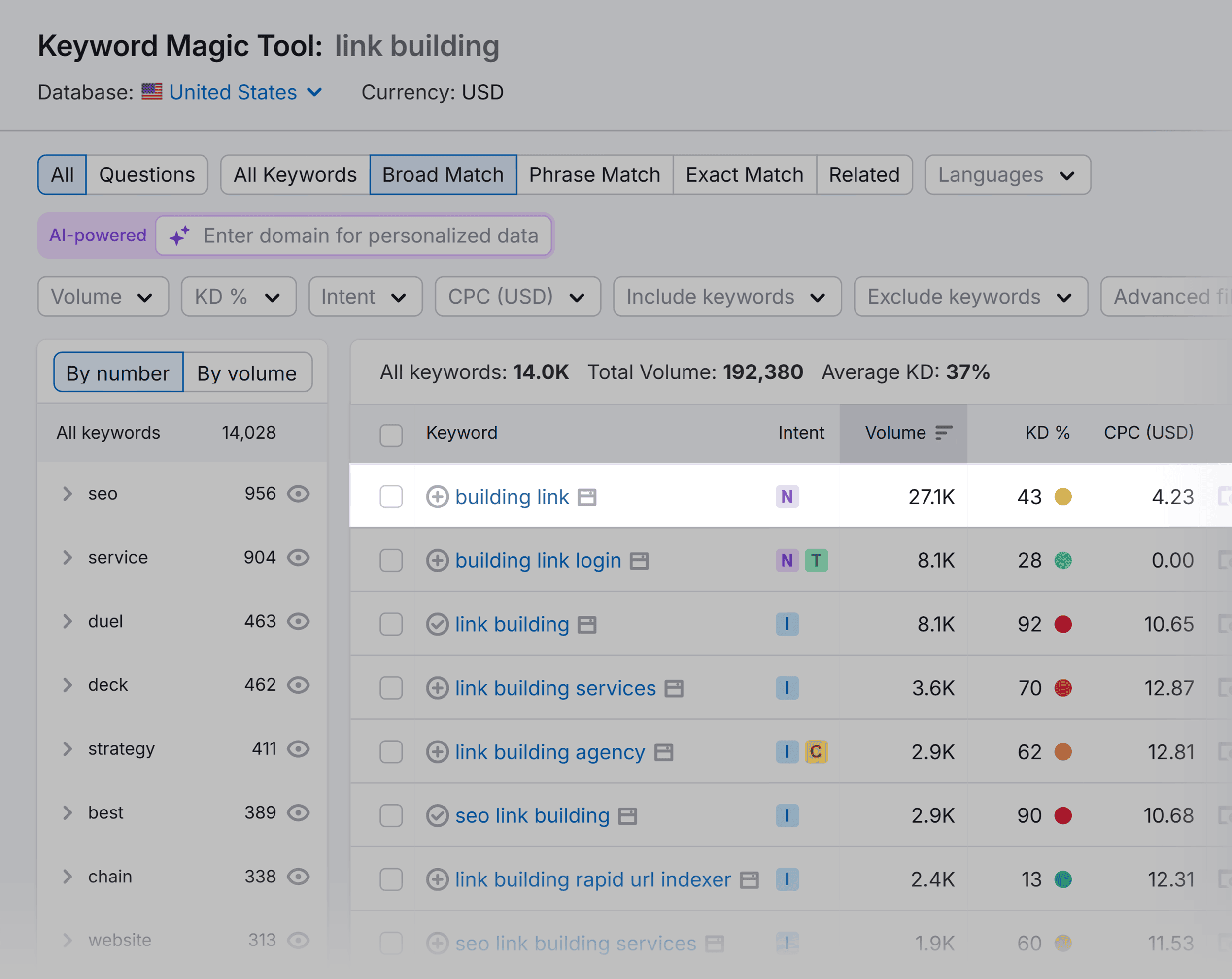Open the Intent filter dropdown
Image resolution: width=1232 pixels, height=979 pixels.
pos(366,297)
